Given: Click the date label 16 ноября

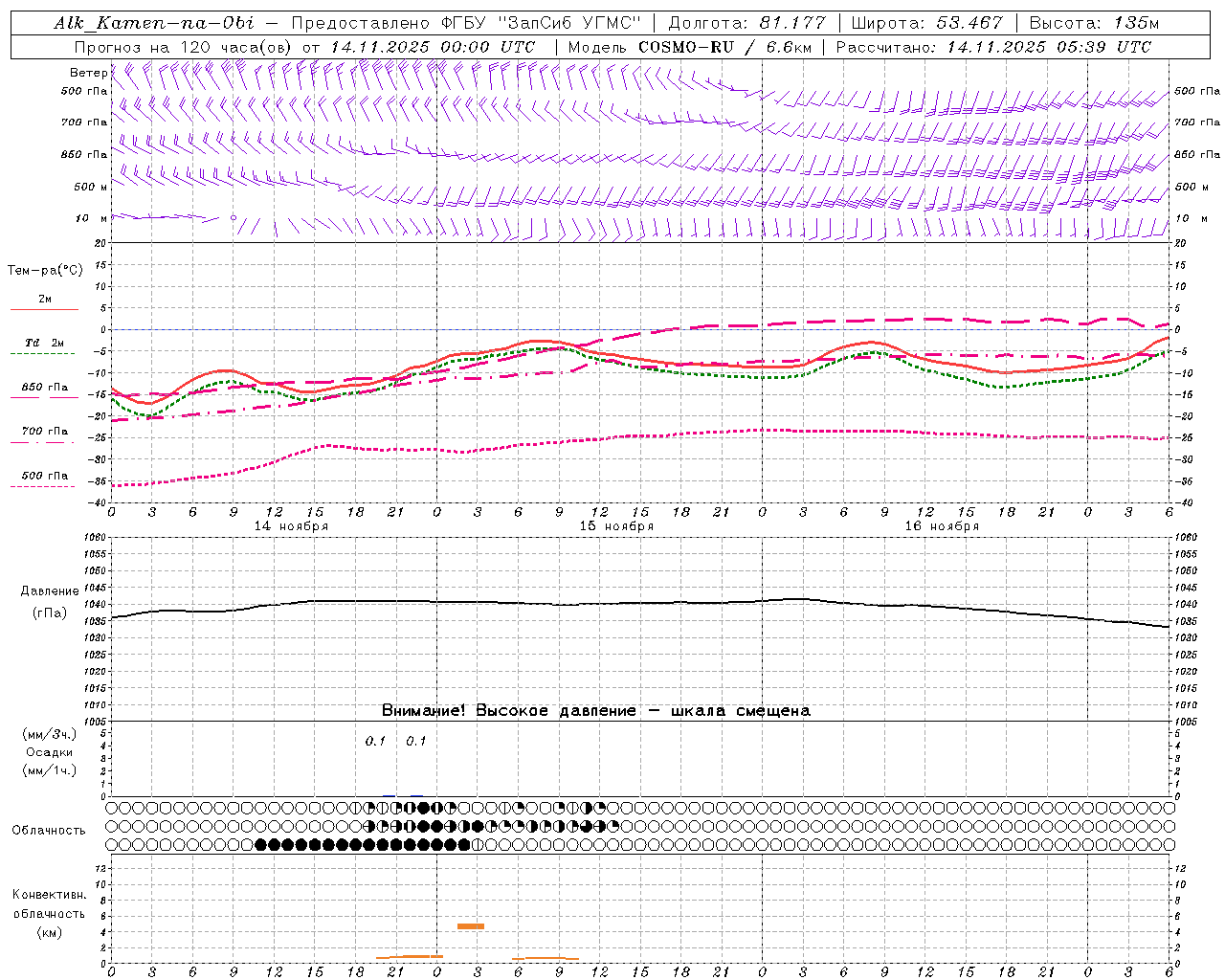Looking at the screenshot, I should pos(942,525).
